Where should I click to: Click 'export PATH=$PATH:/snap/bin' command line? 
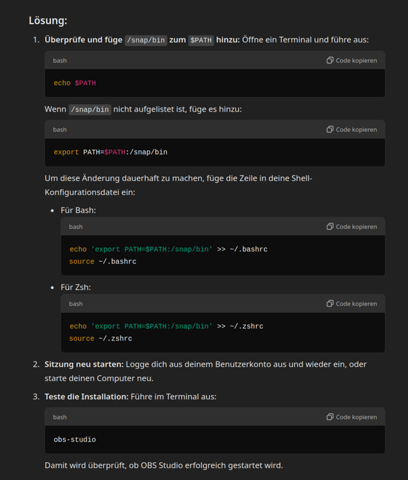pyautogui.click(x=110, y=152)
